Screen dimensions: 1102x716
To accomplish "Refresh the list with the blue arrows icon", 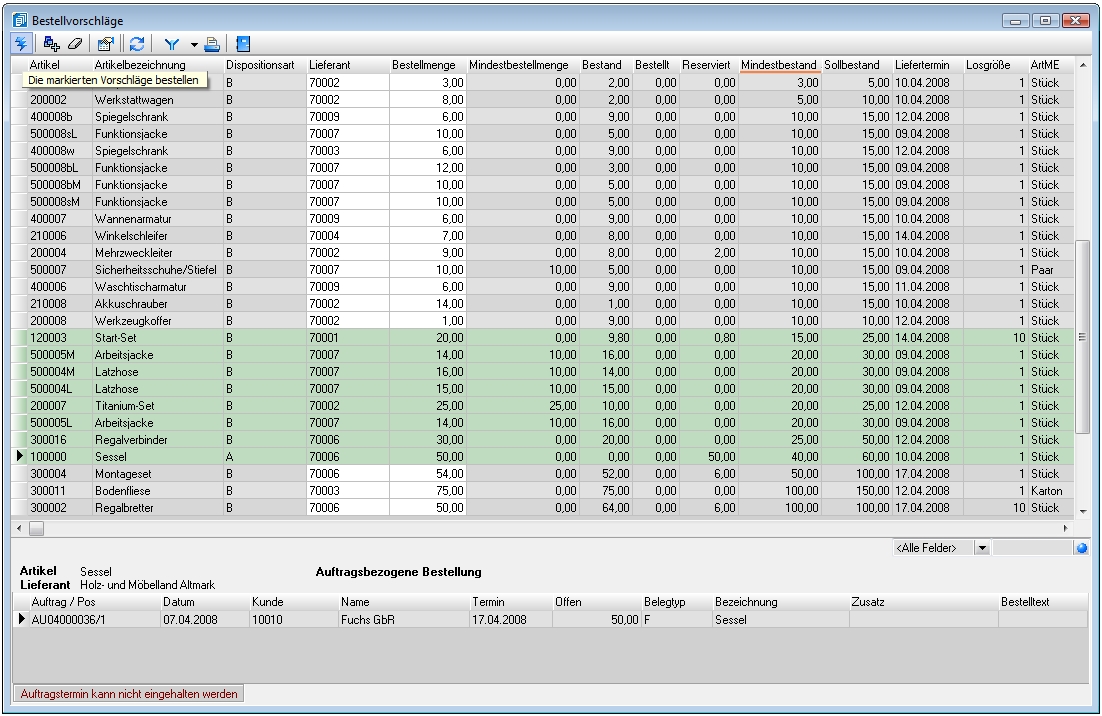I will click(x=137, y=44).
